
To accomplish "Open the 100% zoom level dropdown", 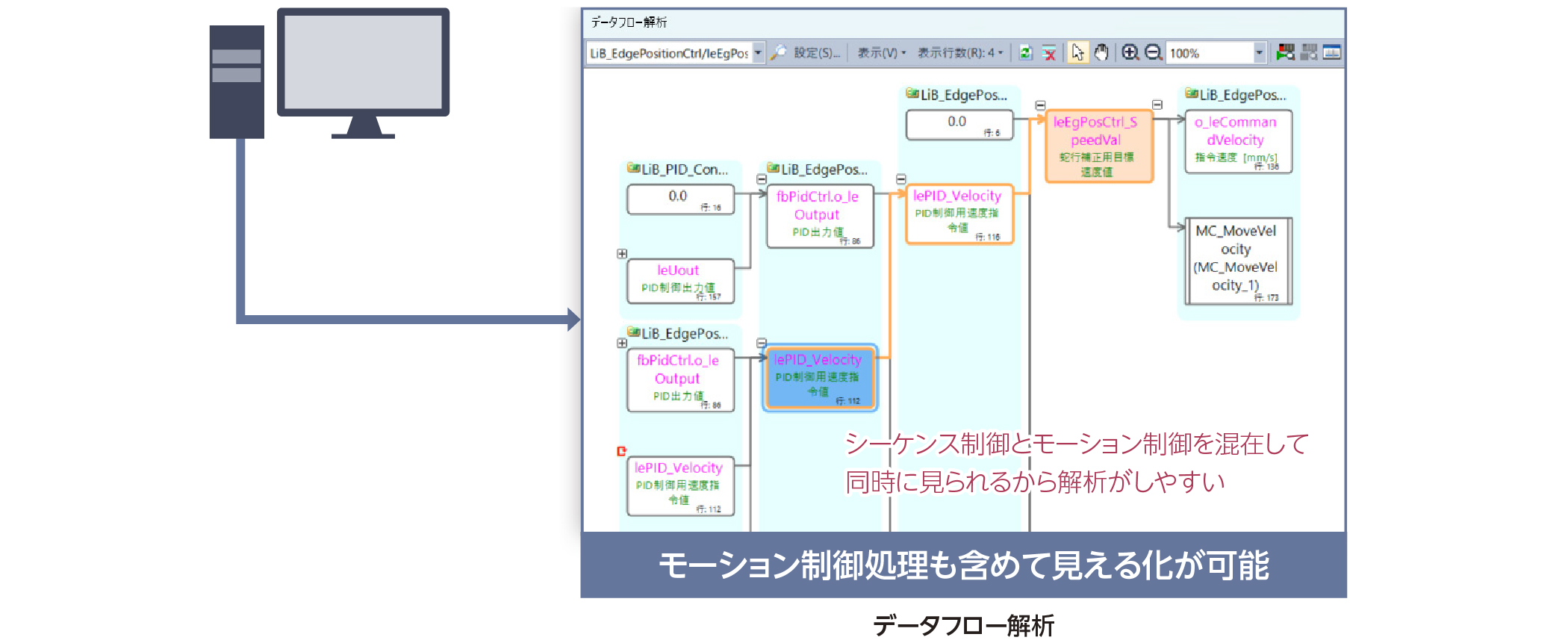I will [1259, 53].
